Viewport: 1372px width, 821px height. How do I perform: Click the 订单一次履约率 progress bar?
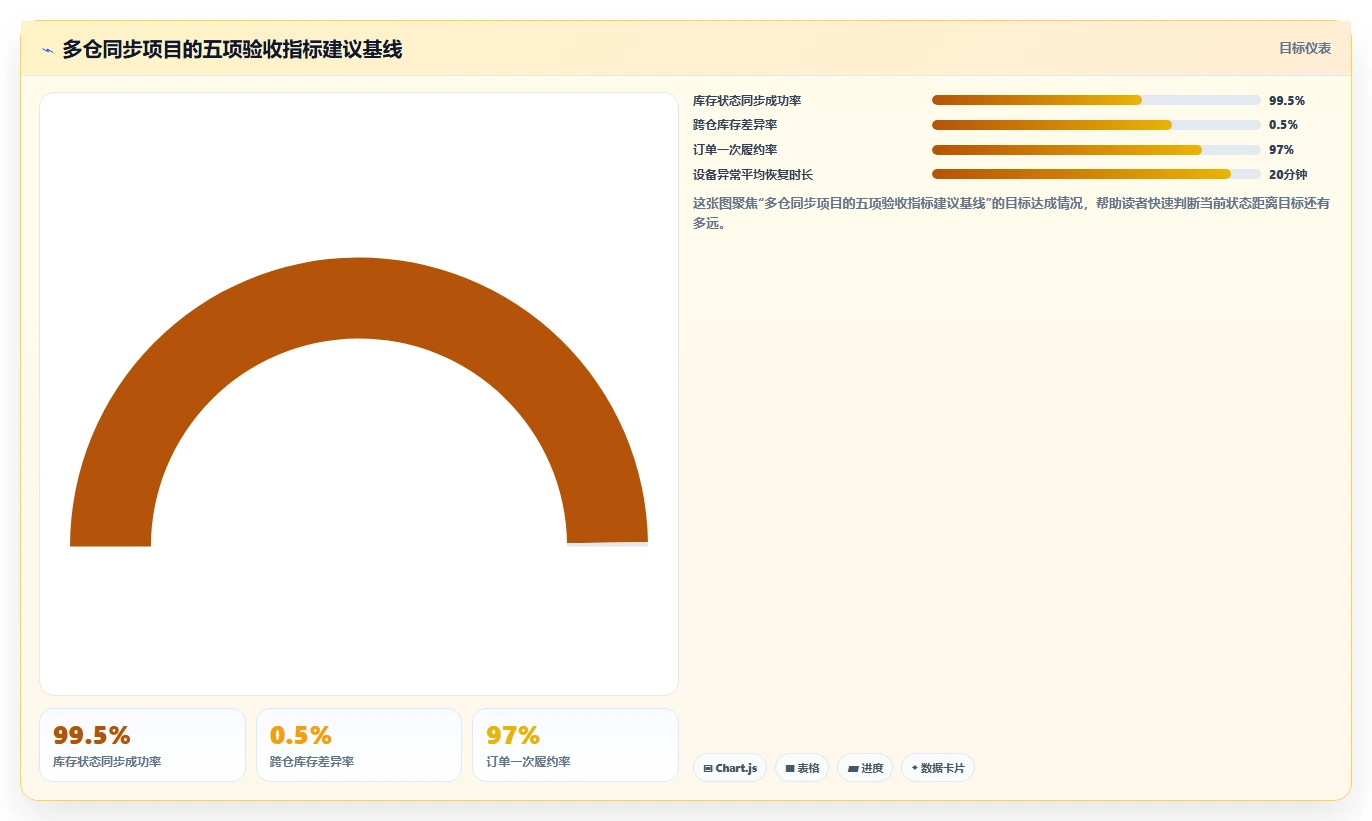(x=1096, y=150)
